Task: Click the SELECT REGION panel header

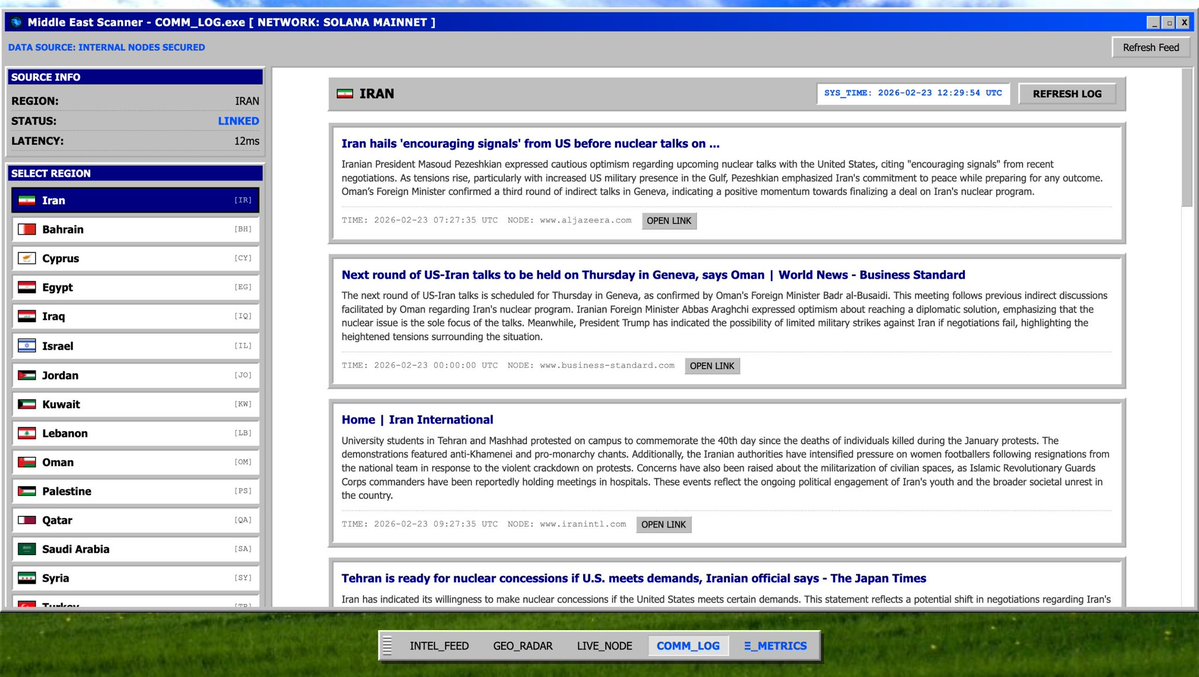Action: coord(135,174)
